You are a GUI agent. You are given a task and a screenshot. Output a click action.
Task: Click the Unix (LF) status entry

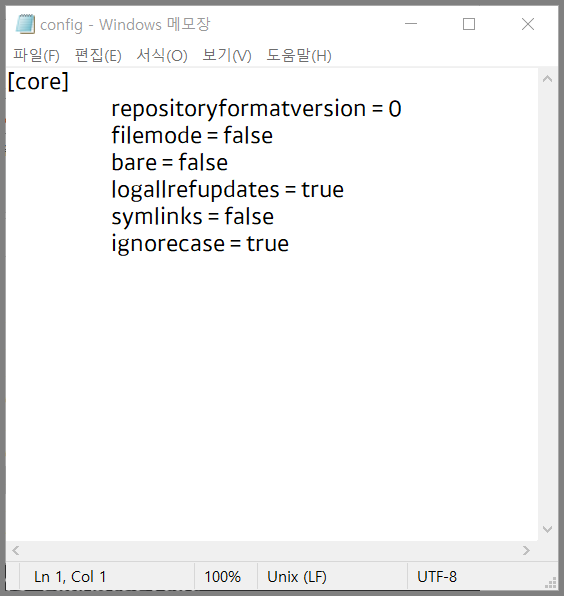297,577
